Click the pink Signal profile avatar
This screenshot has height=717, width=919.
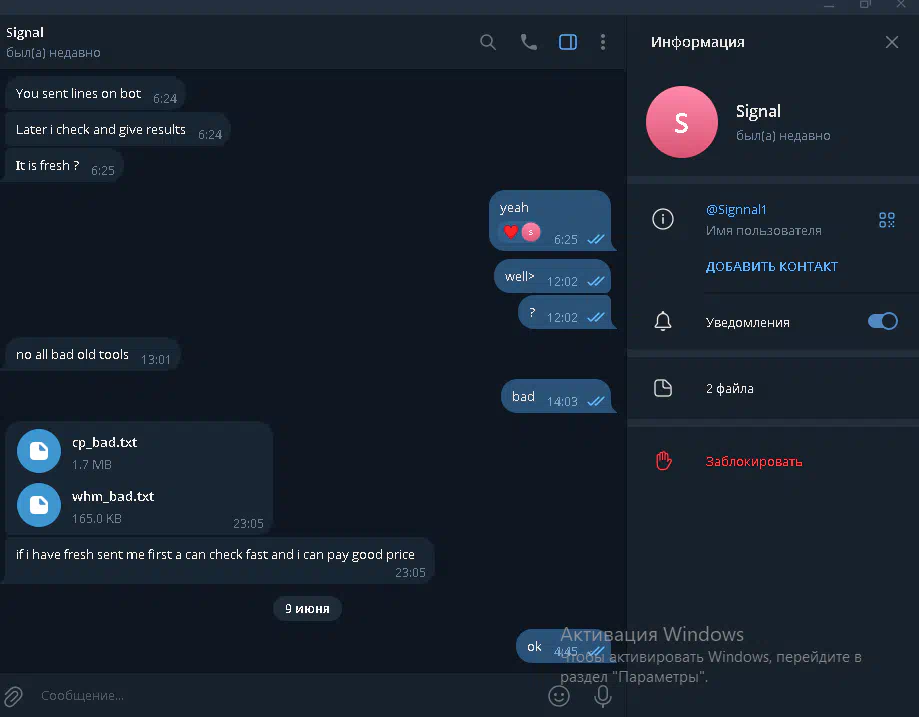(x=681, y=122)
